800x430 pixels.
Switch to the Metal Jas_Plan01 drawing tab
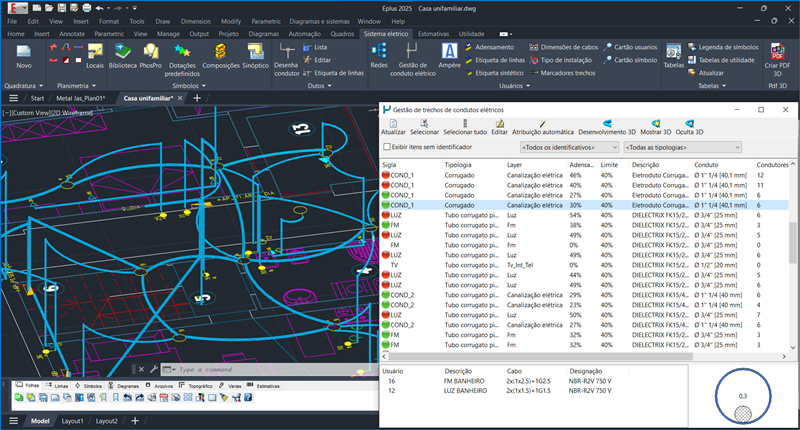(x=81, y=98)
